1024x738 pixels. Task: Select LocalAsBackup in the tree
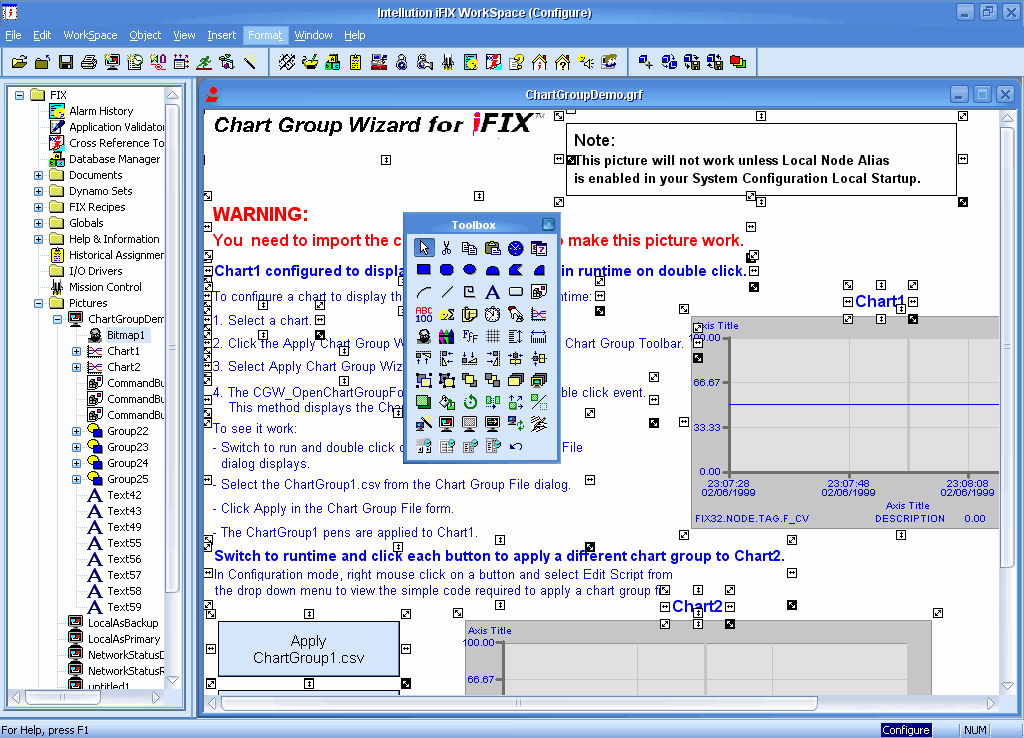point(123,623)
